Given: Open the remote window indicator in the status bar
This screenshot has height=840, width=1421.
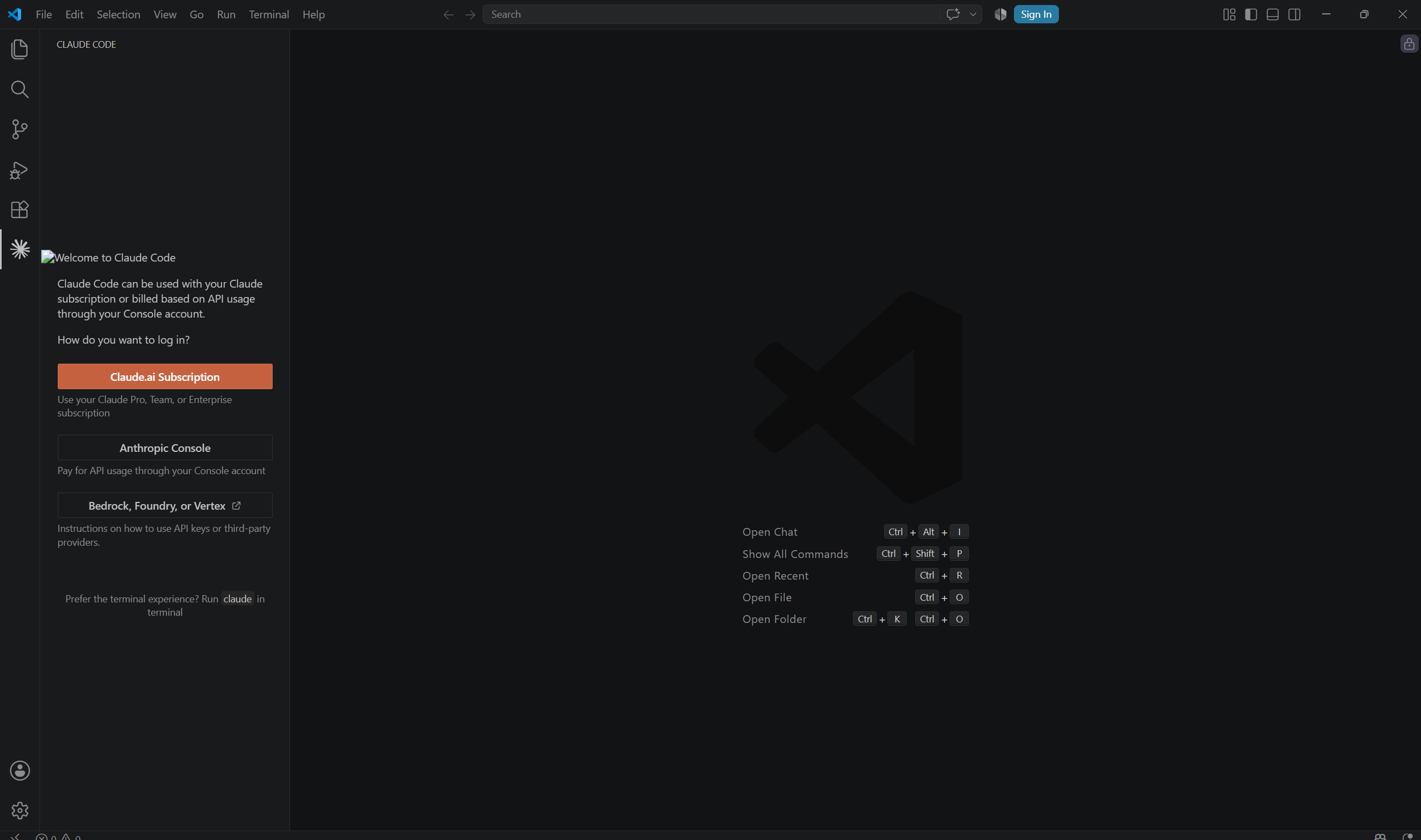Looking at the screenshot, I should pos(16,836).
